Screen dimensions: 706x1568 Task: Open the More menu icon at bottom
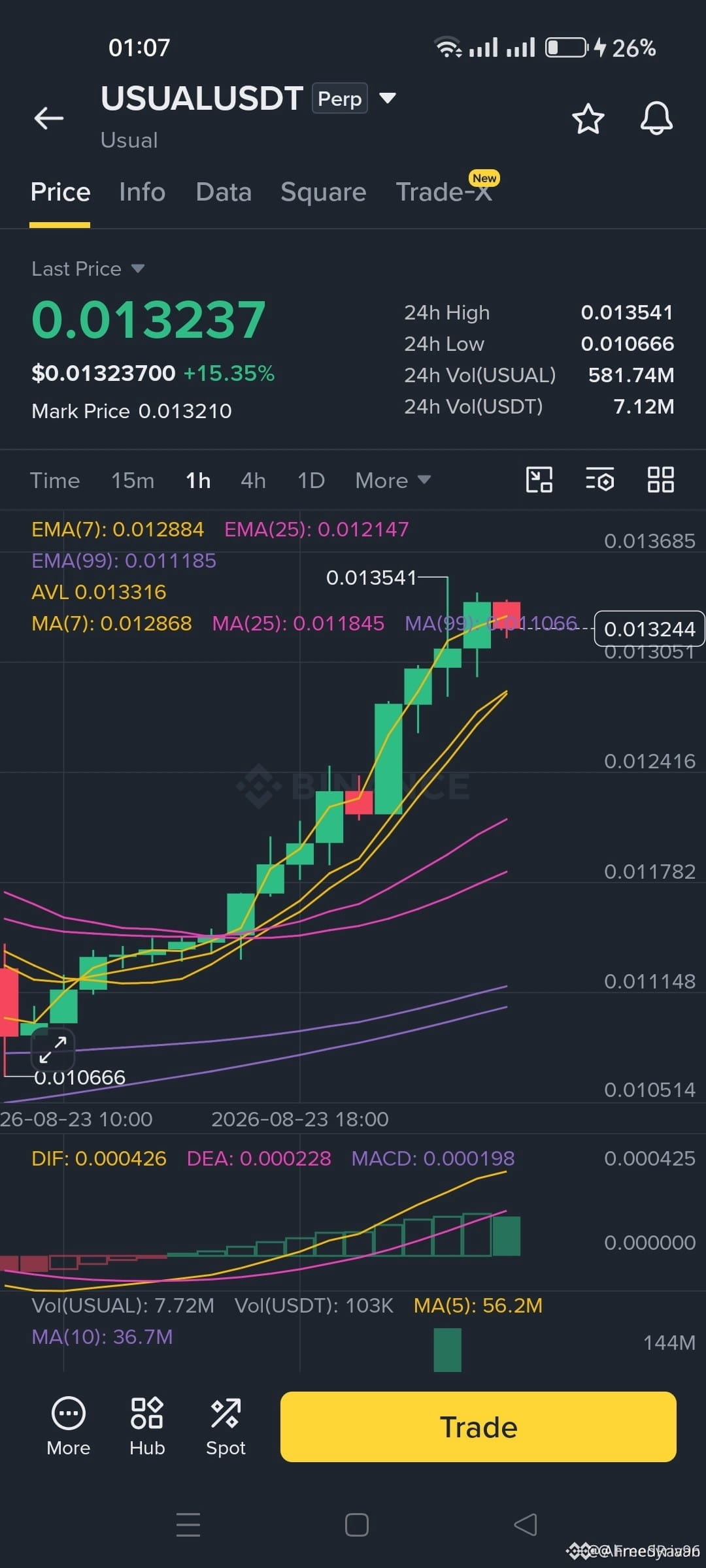point(68,1427)
